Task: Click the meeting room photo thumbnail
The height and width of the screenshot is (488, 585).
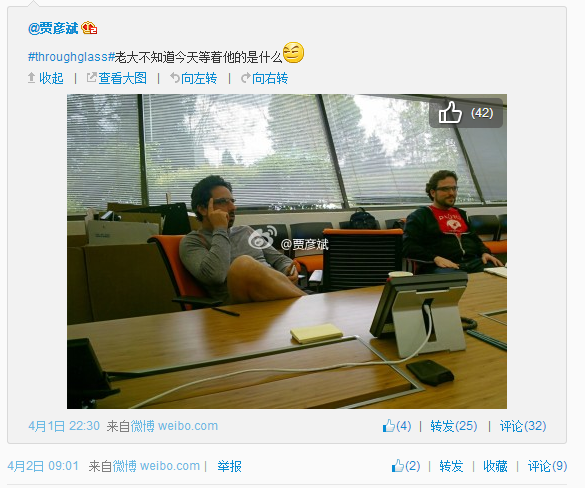Action: [287, 251]
